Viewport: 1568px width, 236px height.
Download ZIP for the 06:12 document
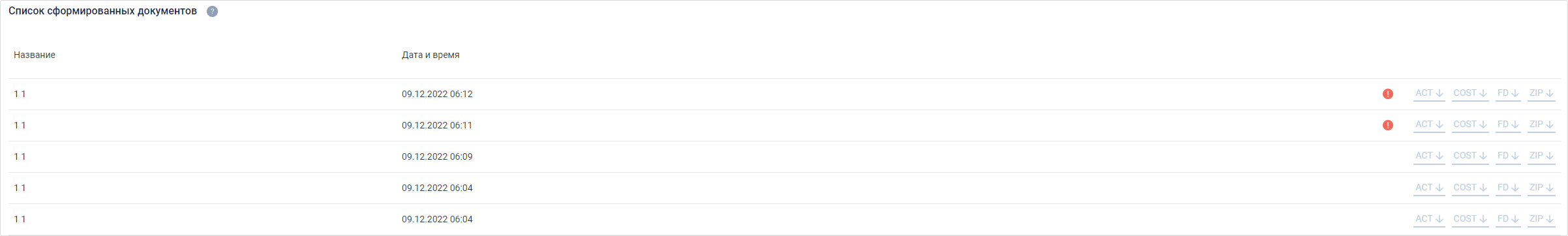coord(1541,94)
